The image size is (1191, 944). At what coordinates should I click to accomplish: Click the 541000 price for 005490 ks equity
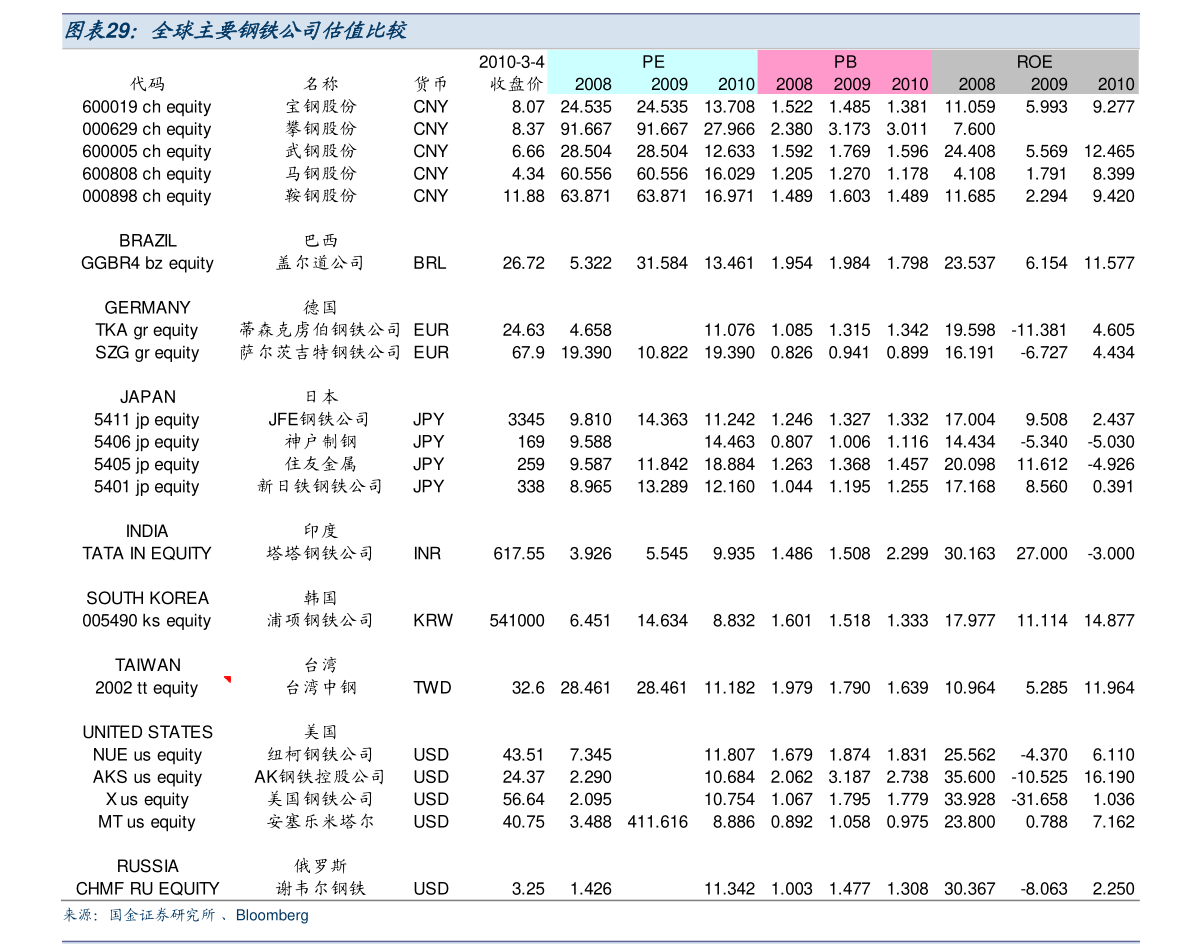[517, 621]
